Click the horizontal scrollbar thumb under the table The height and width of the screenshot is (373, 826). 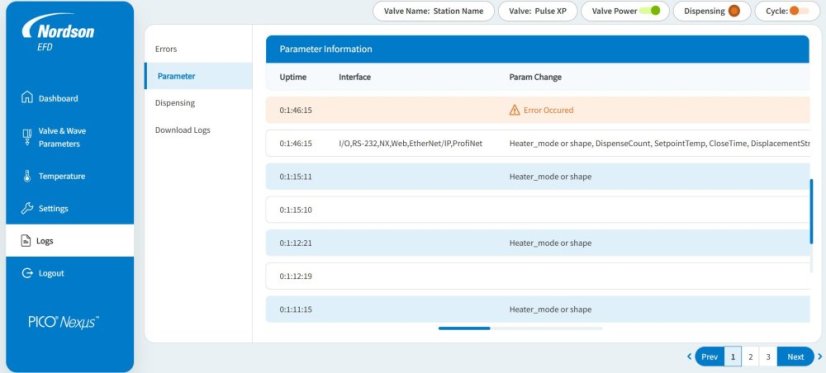(x=464, y=328)
